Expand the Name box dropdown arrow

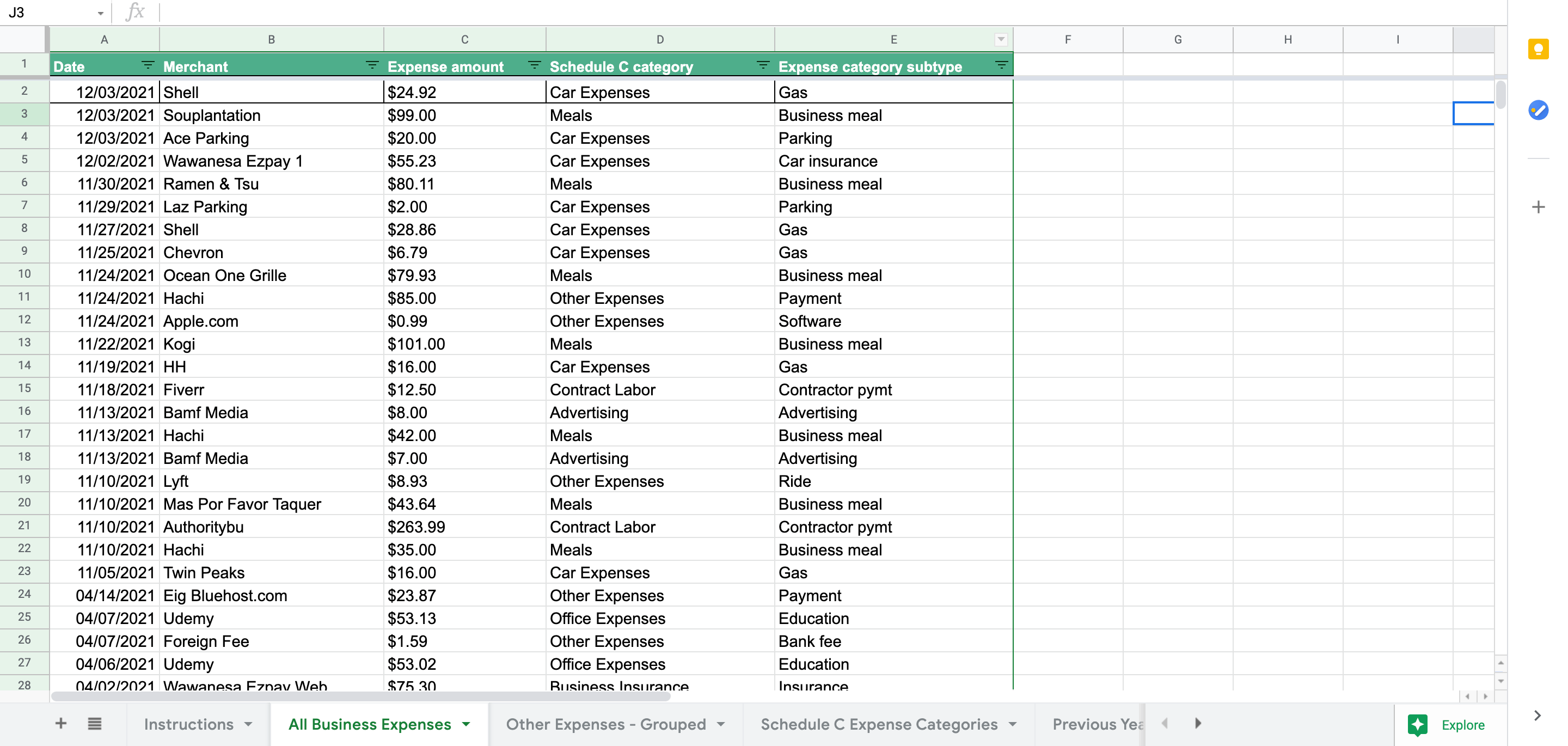[100, 13]
